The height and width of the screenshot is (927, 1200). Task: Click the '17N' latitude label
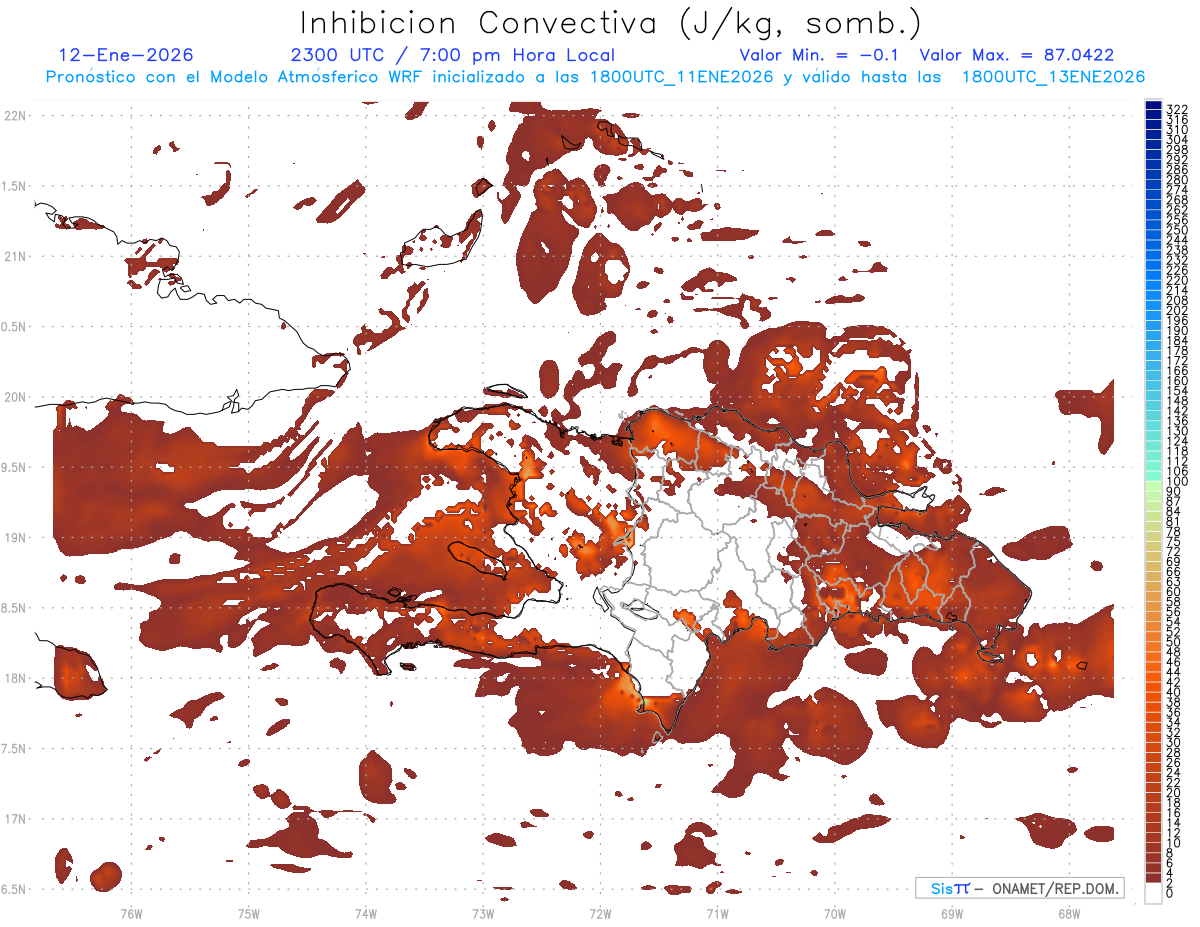(x=15, y=819)
